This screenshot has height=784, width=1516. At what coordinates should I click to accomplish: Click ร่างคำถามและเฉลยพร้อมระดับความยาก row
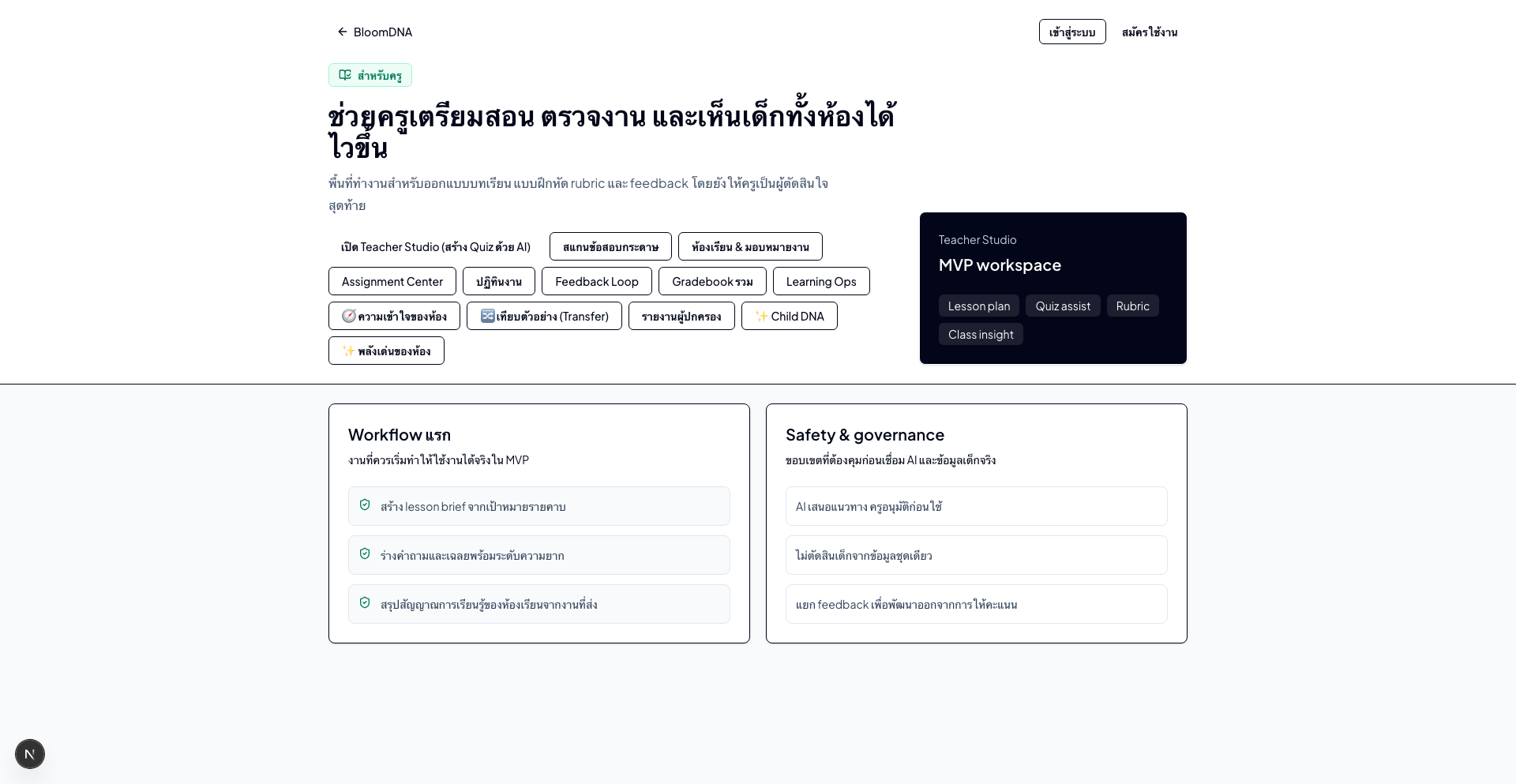[x=539, y=555]
